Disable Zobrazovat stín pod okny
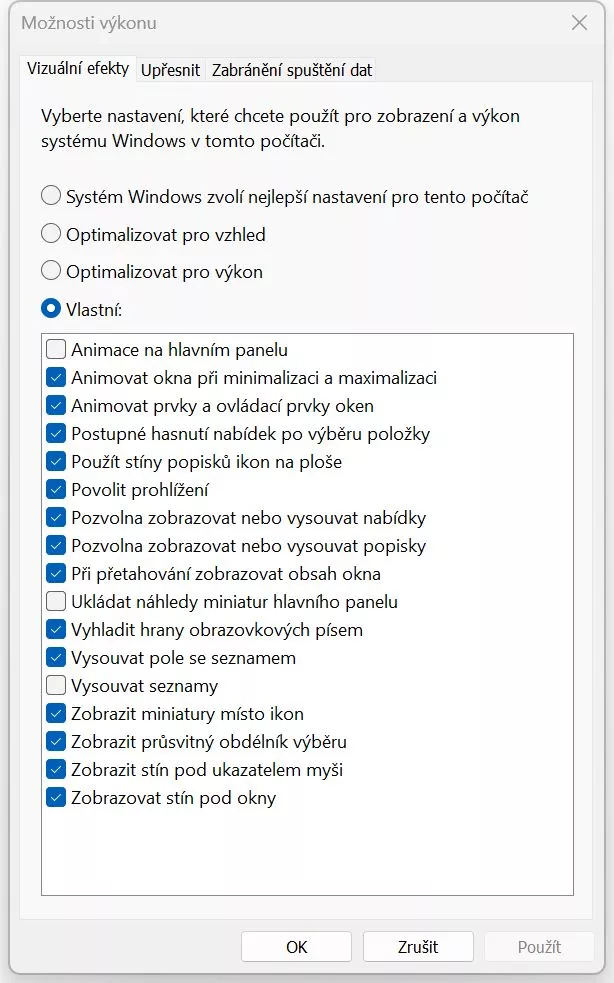The width and height of the screenshot is (614, 983). [x=56, y=798]
